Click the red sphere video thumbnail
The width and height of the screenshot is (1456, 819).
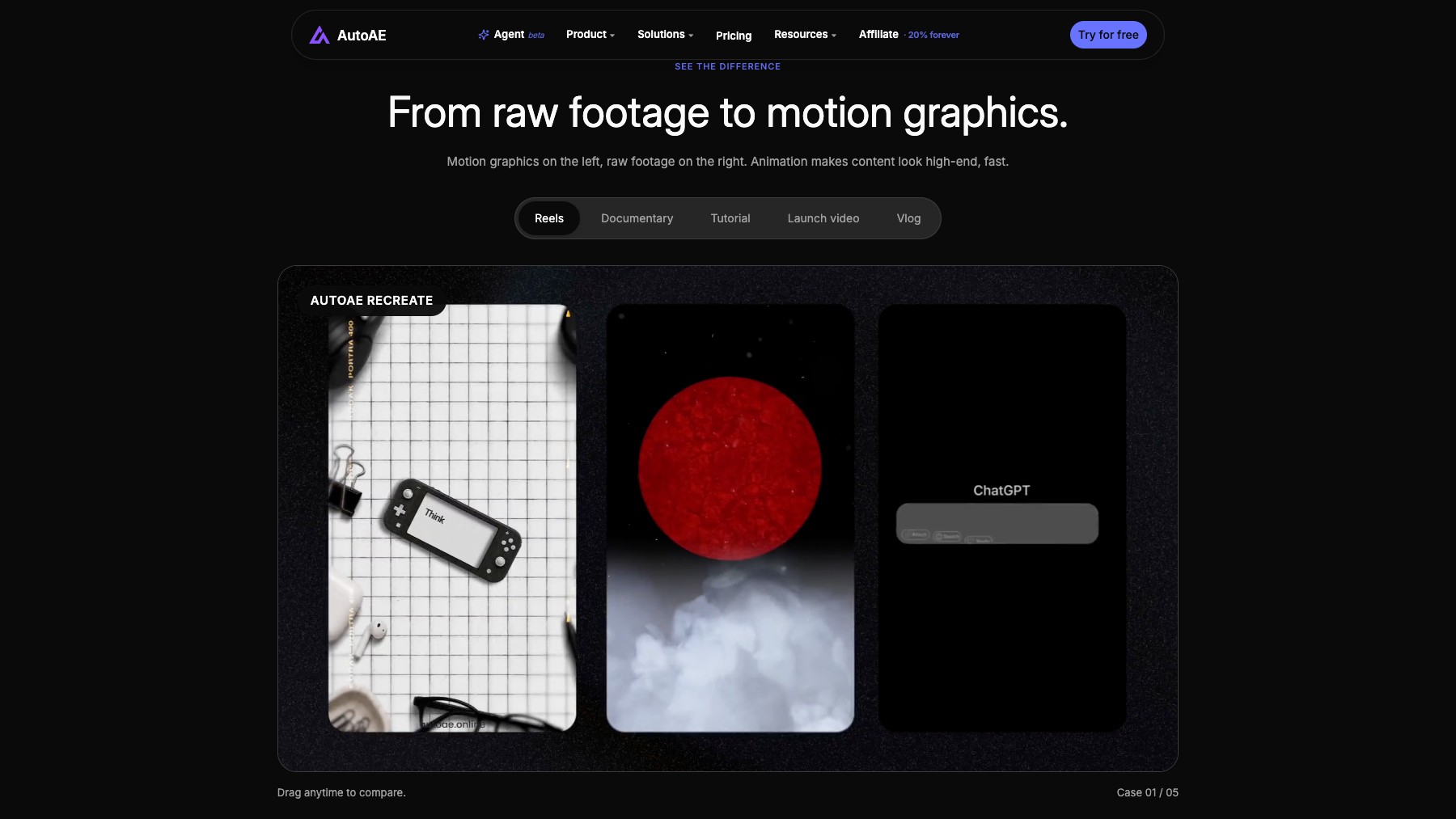tap(730, 518)
